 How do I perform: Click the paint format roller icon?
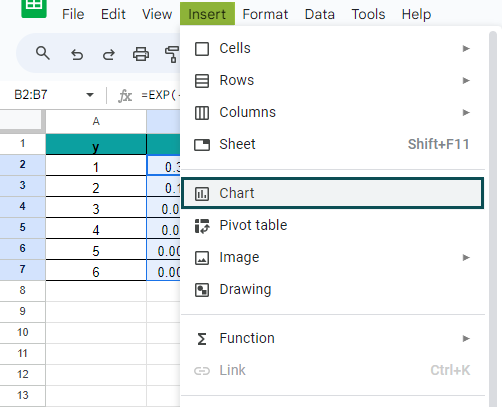coord(172,54)
